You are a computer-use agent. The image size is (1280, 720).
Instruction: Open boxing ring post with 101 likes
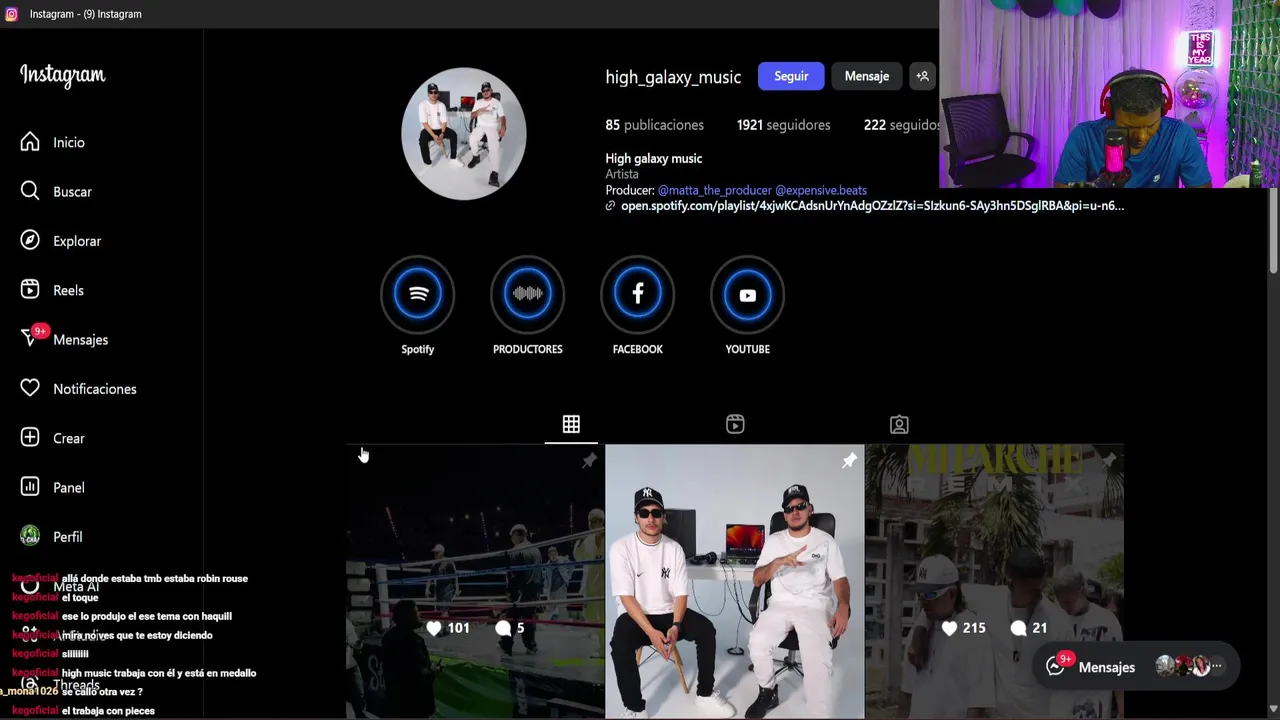coord(475,582)
